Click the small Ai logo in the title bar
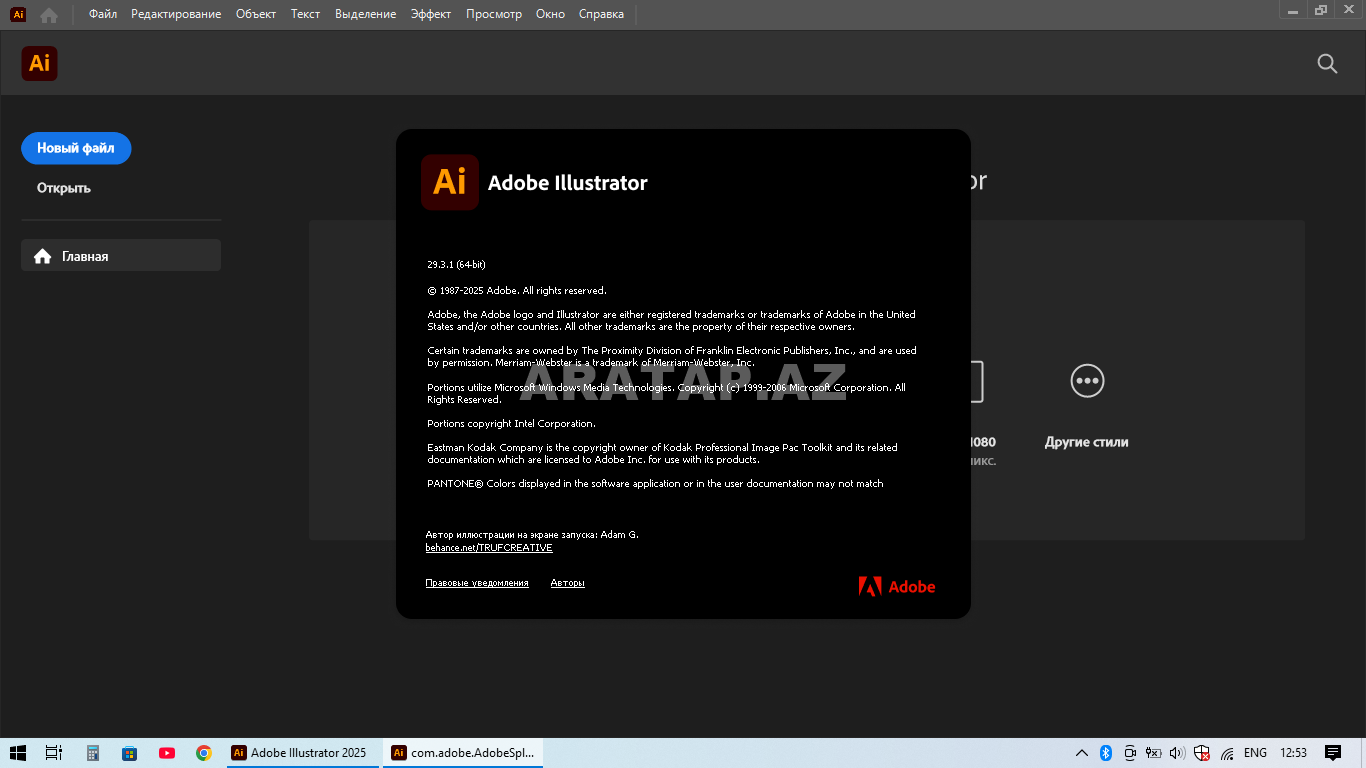 pyautogui.click(x=18, y=14)
